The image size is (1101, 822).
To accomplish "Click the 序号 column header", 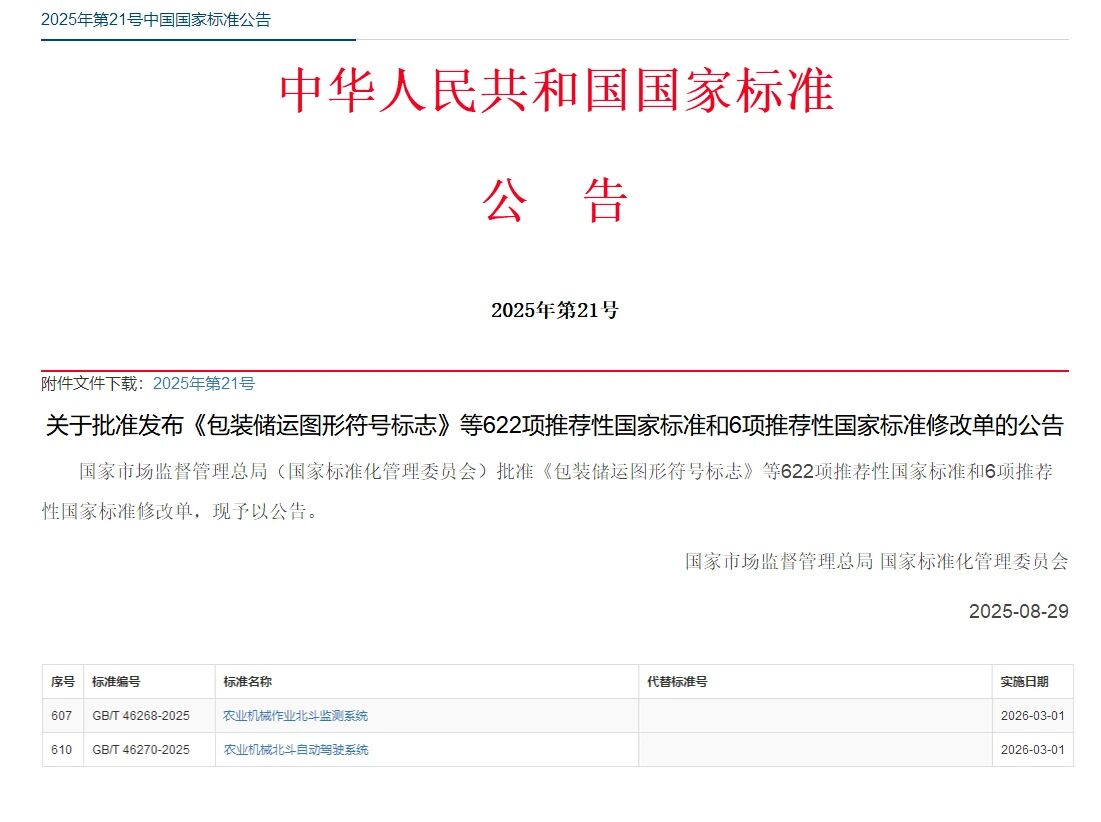I will point(62,682).
